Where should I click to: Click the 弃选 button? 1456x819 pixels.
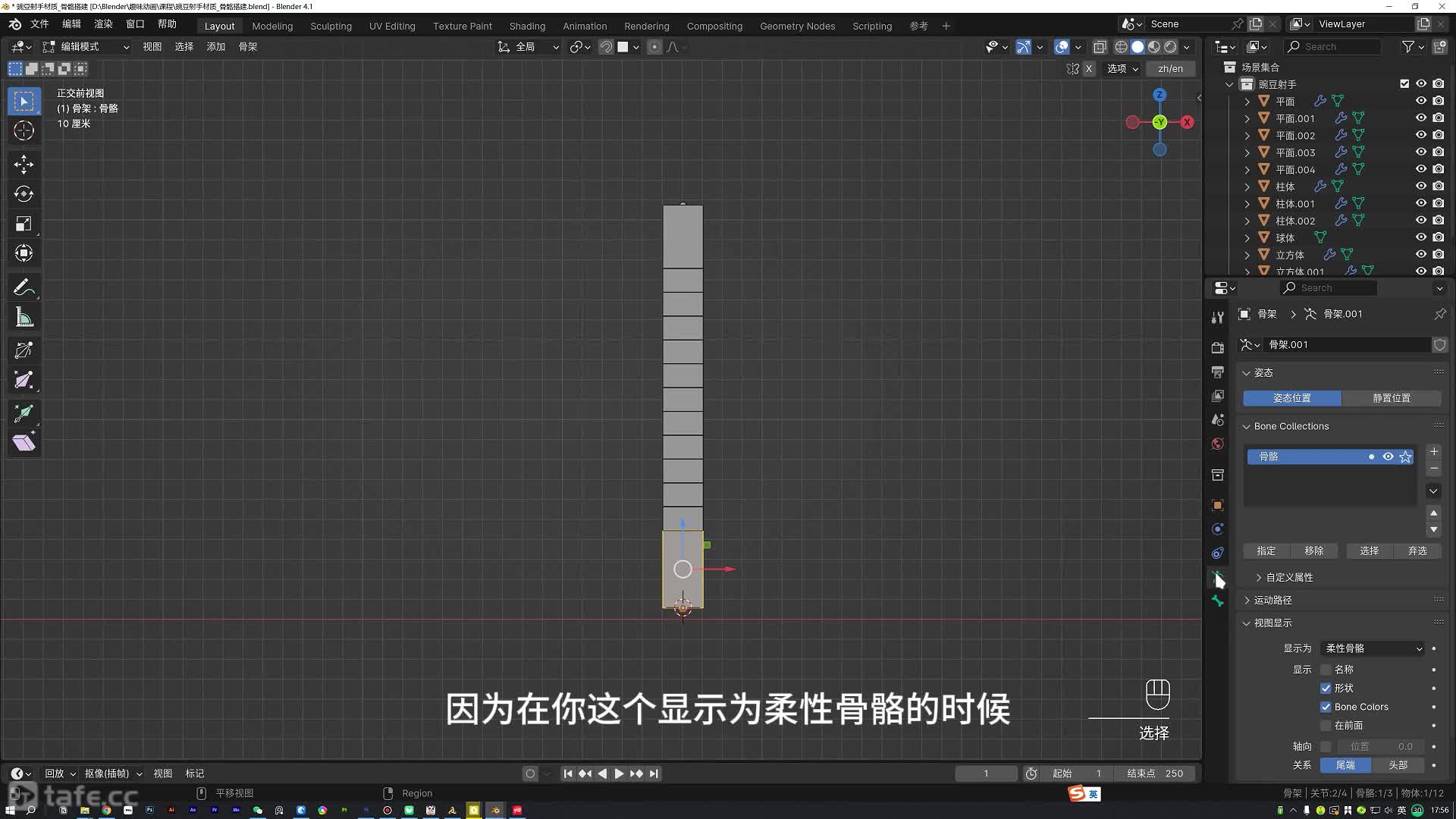[x=1417, y=551]
